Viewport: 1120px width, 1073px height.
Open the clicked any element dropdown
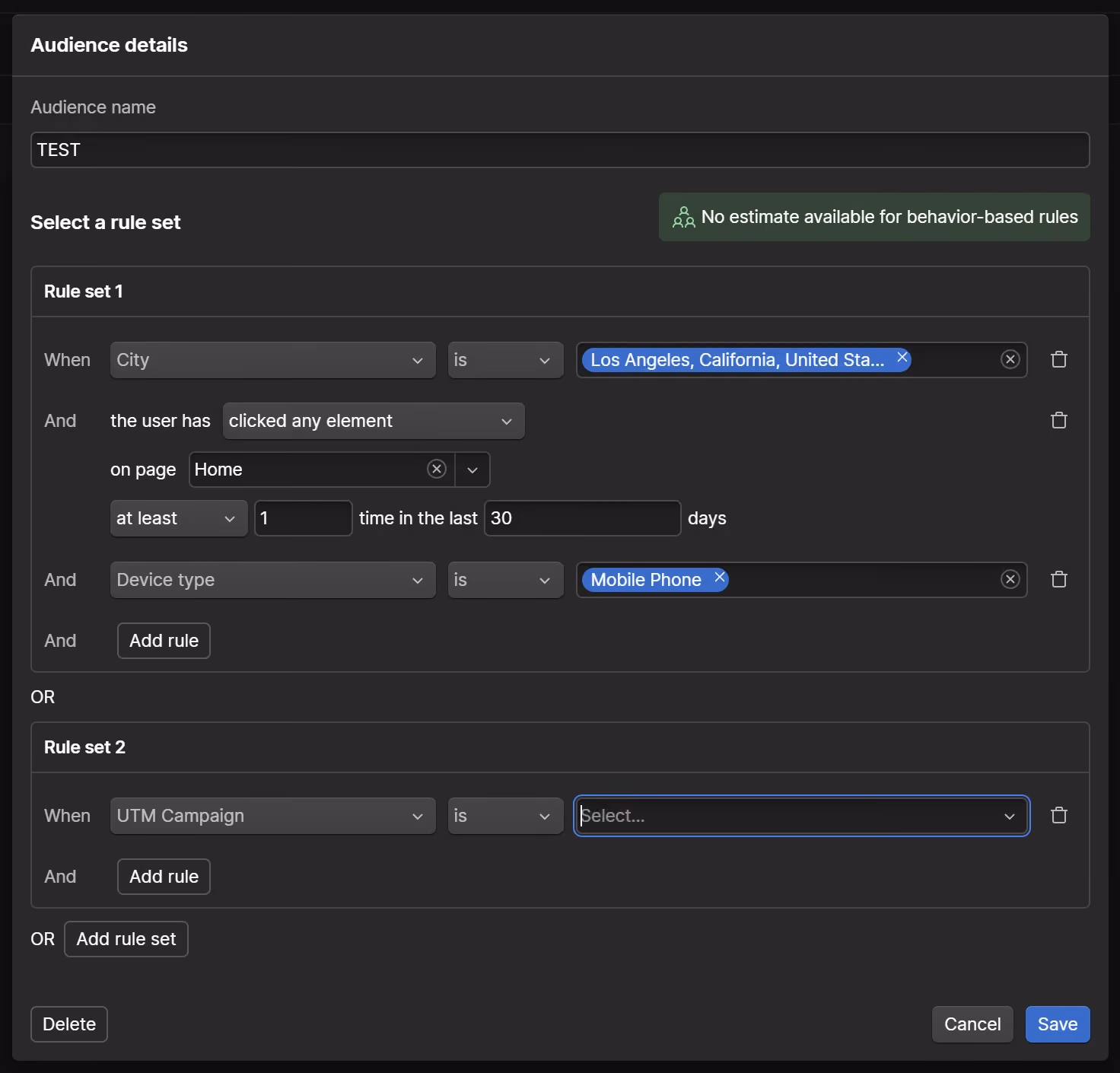click(x=374, y=421)
